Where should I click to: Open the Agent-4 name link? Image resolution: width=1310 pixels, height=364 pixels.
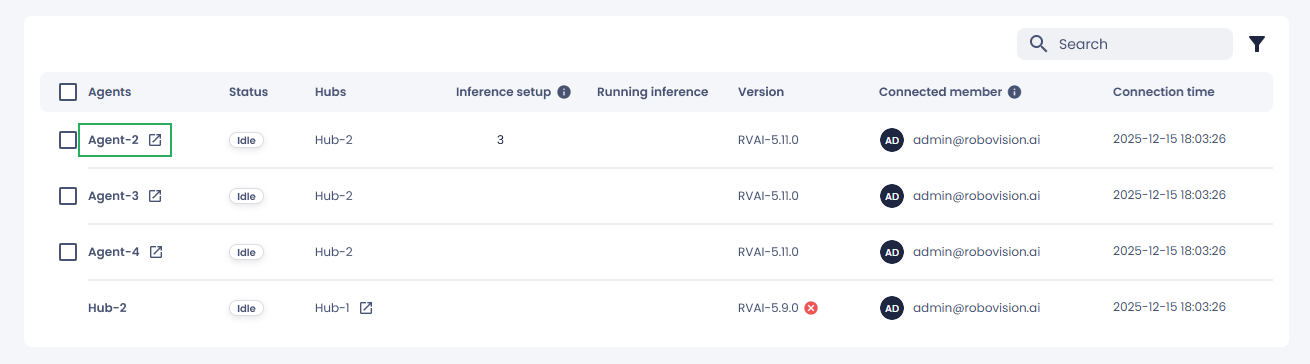[114, 252]
